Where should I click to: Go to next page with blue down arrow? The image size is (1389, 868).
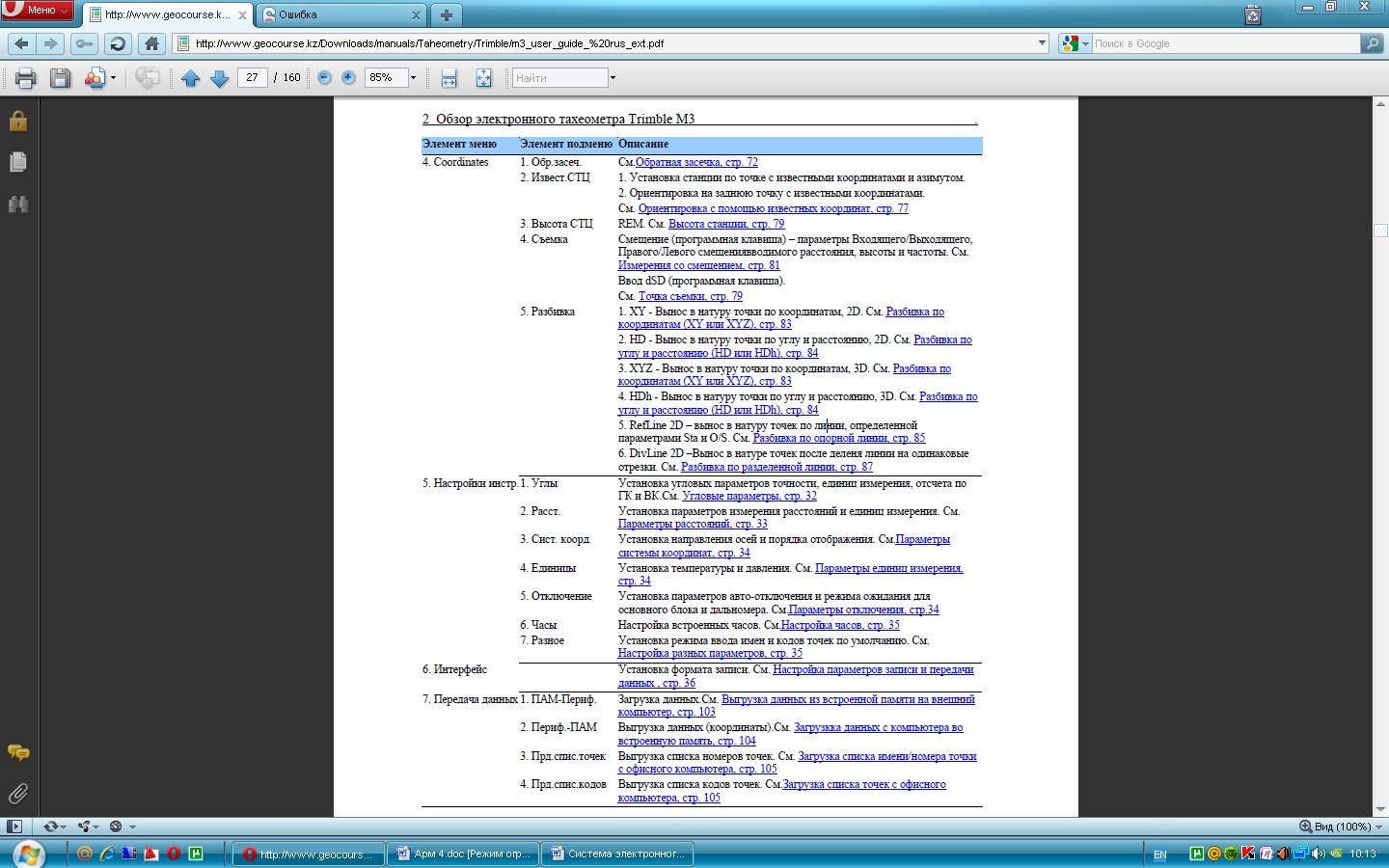(219, 78)
